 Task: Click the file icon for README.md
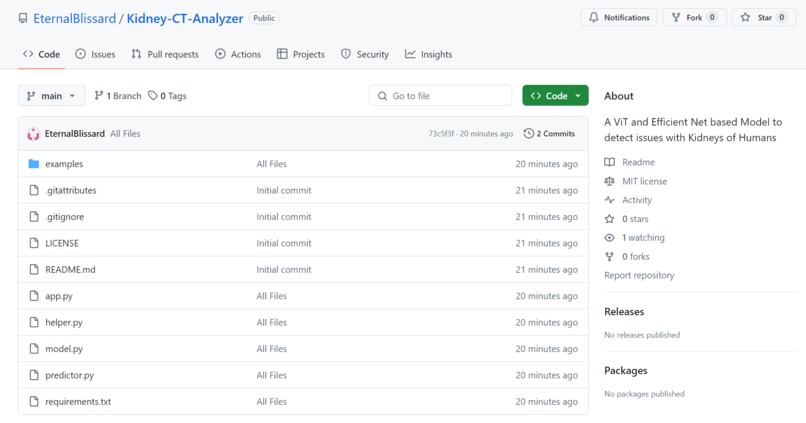pyautogui.click(x=34, y=269)
